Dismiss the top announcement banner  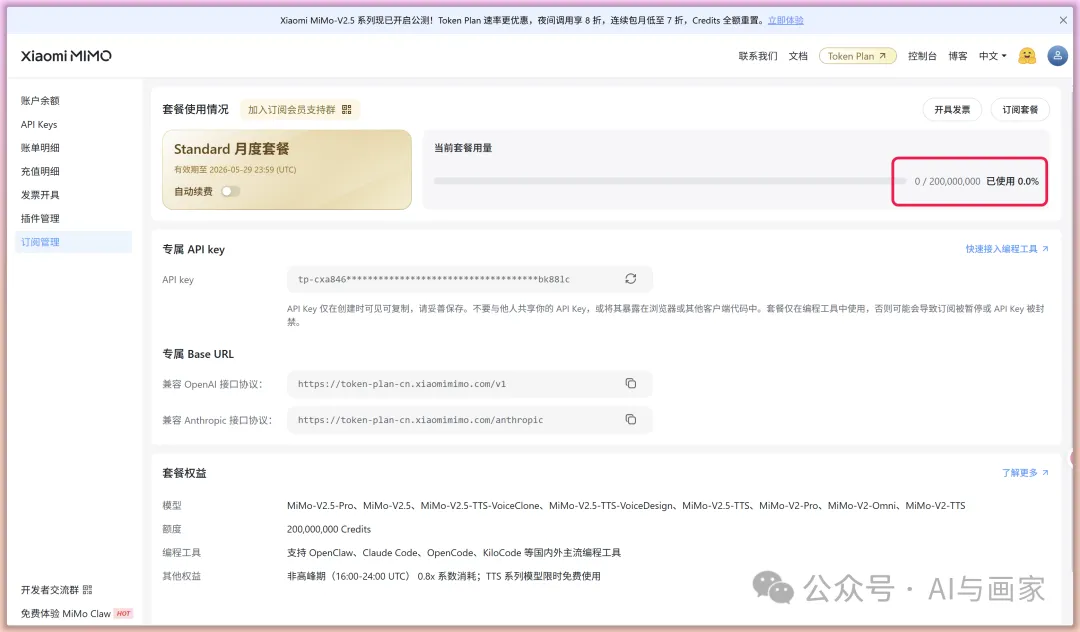(x=1063, y=21)
